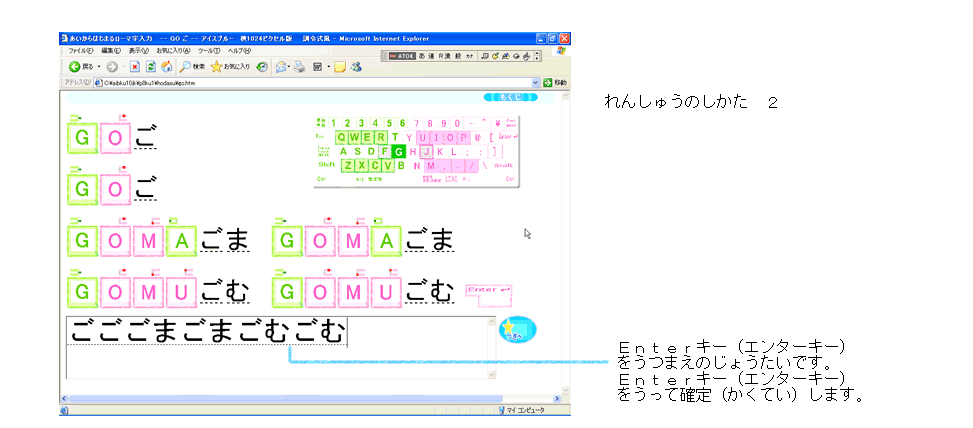Click the highlighted G key on keyboard diagram
973x428 pixels.
399,151
